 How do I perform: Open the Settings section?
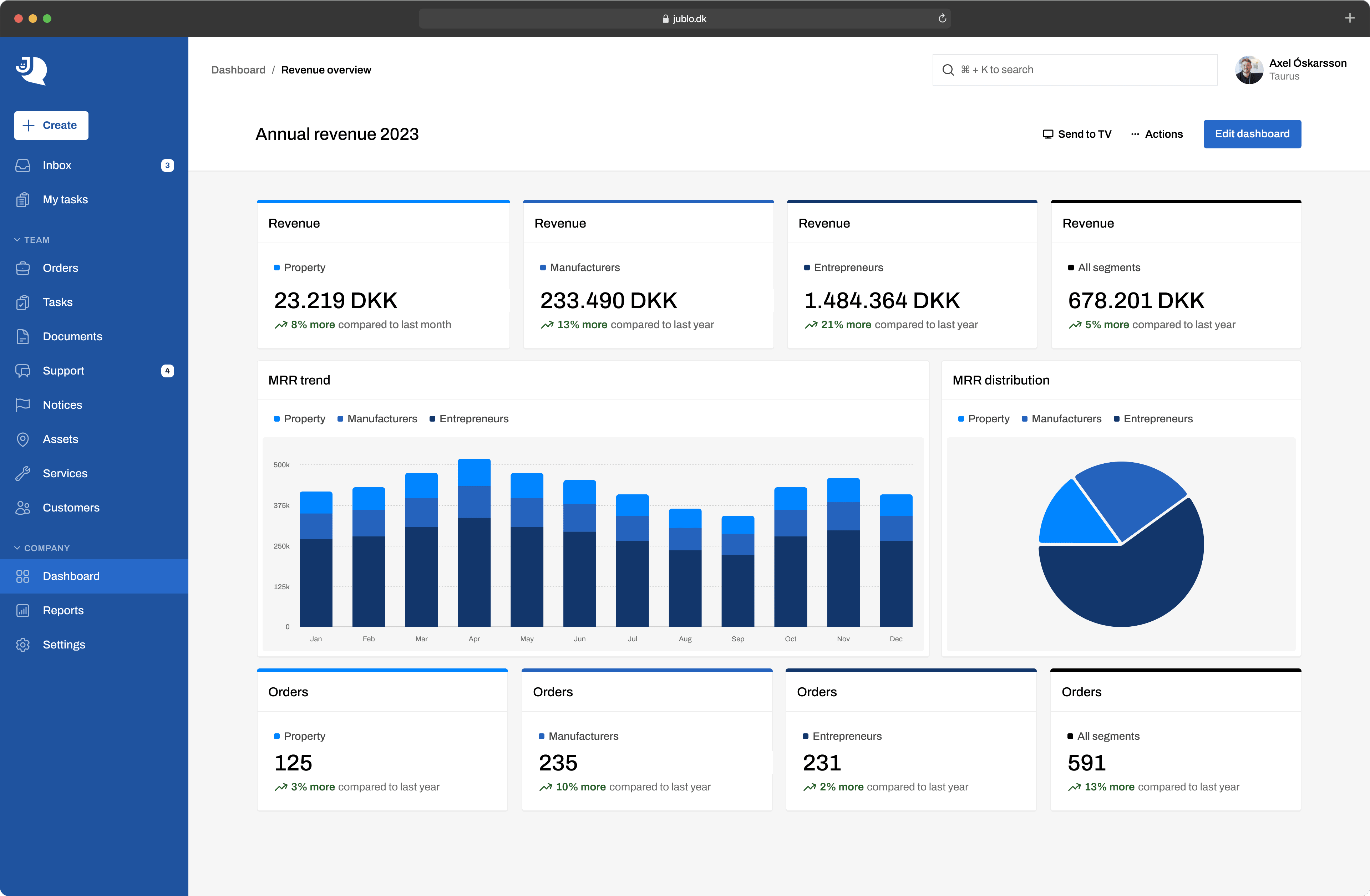pos(63,644)
